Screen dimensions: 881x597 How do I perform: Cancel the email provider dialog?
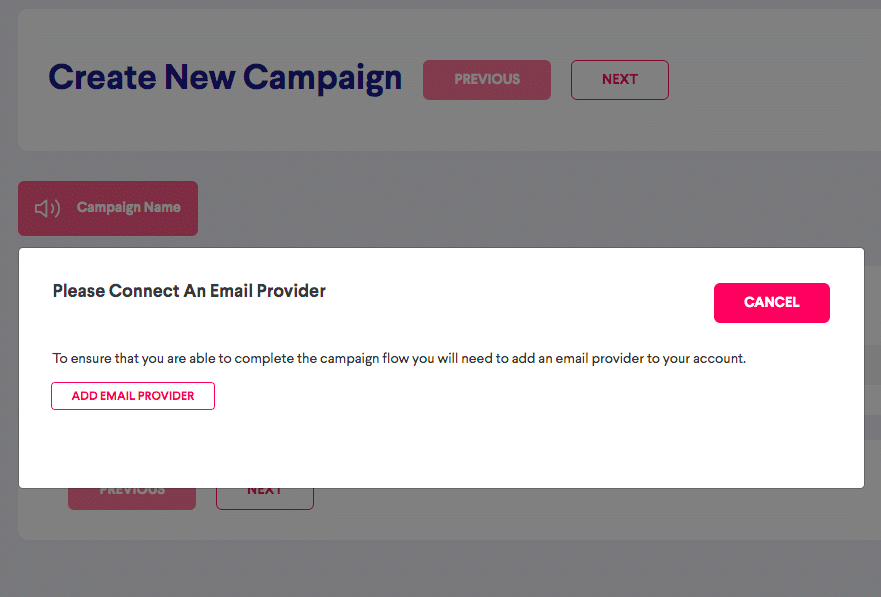771,303
